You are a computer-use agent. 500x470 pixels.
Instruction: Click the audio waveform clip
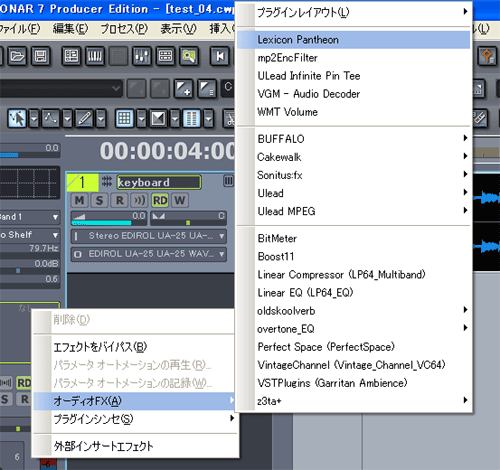coord(486,221)
